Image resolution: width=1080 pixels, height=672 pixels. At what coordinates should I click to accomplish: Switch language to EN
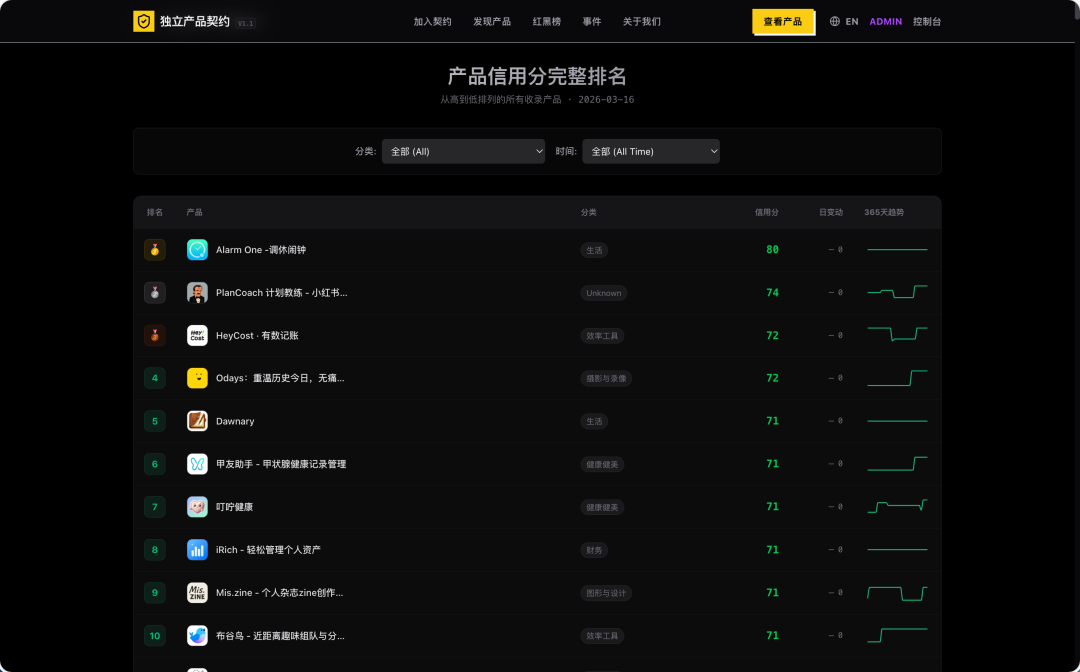pyautogui.click(x=852, y=21)
